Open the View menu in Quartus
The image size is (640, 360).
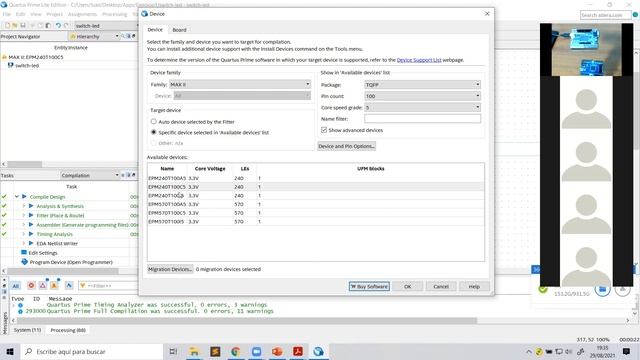(x=36, y=14)
